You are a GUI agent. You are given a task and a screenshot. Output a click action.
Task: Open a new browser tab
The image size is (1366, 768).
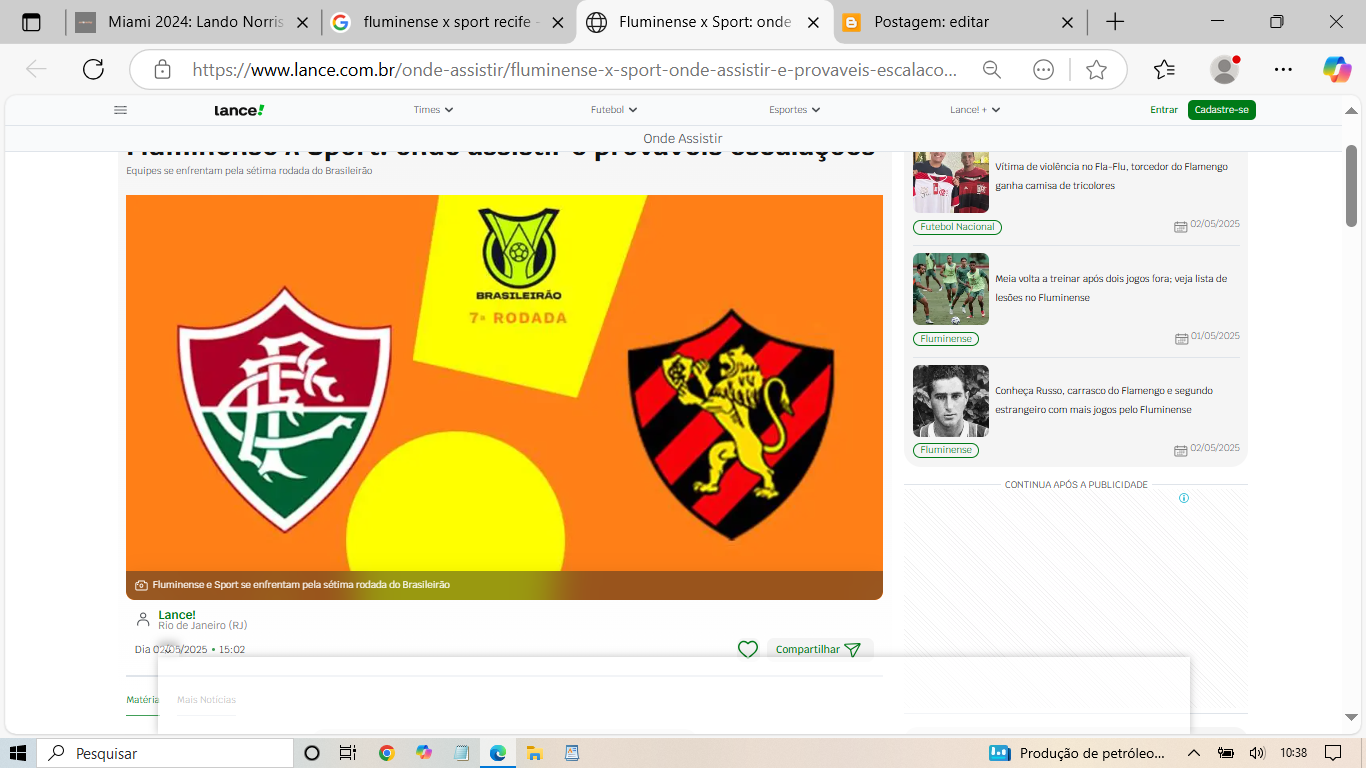pos(1115,22)
